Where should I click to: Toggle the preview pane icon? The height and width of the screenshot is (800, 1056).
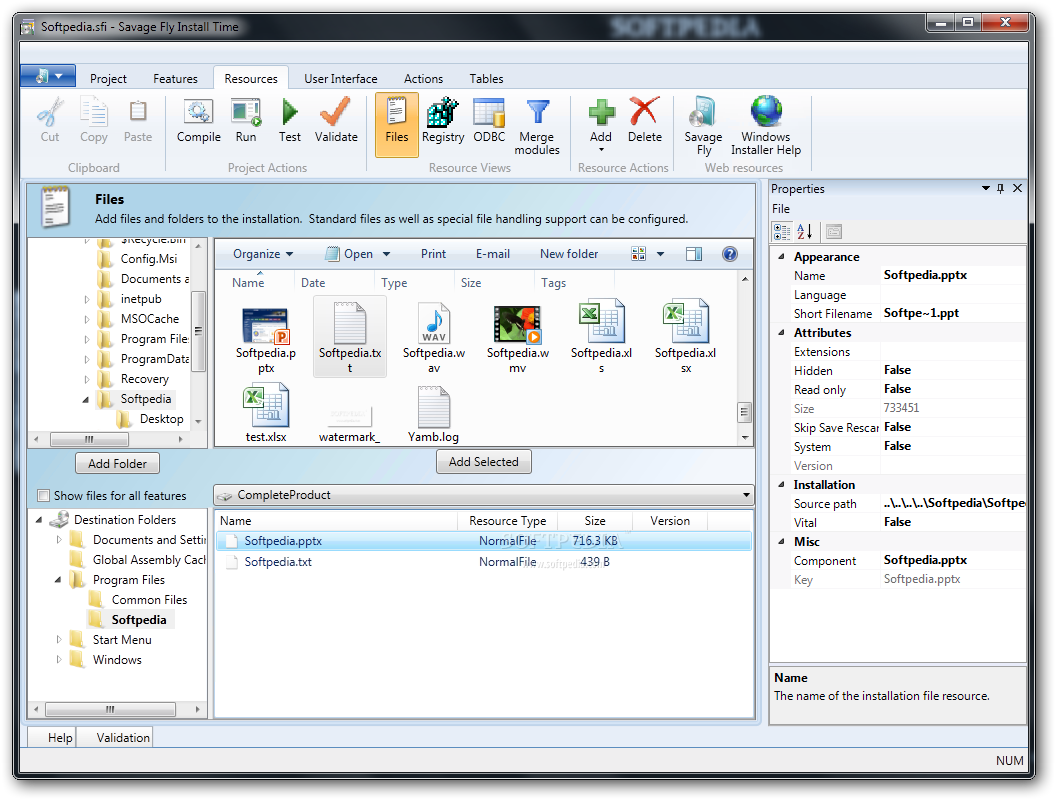coord(694,254)
